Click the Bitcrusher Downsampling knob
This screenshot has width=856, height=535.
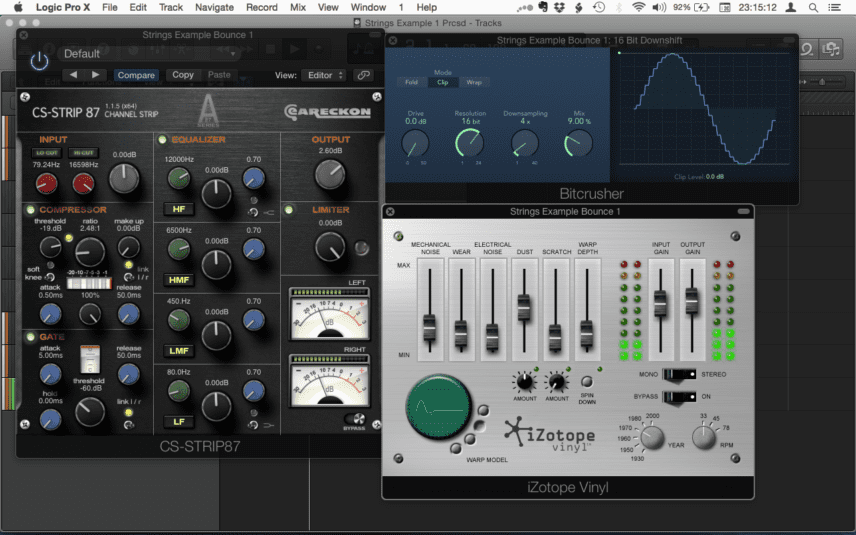pos(524,143)
